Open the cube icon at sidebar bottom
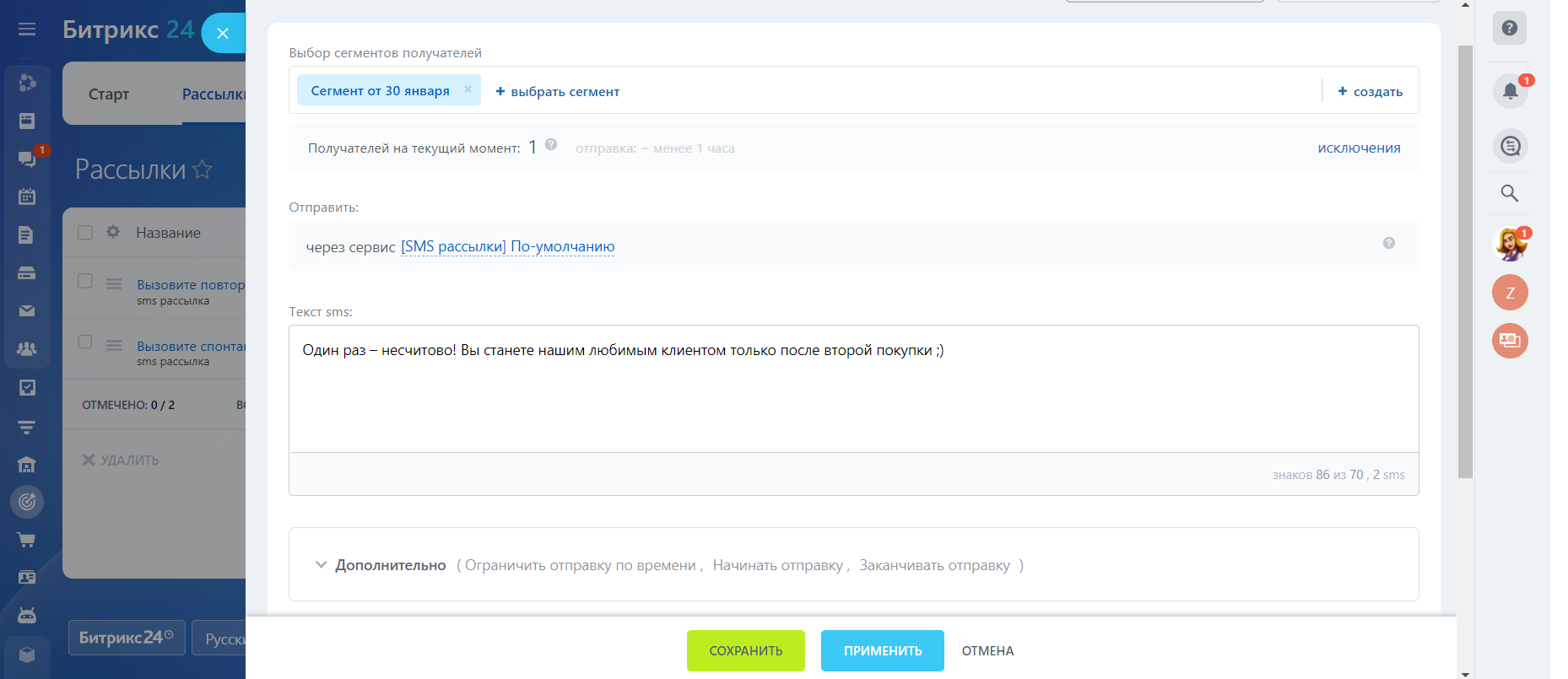This screenshot has height=679, width=1568. 27,655
